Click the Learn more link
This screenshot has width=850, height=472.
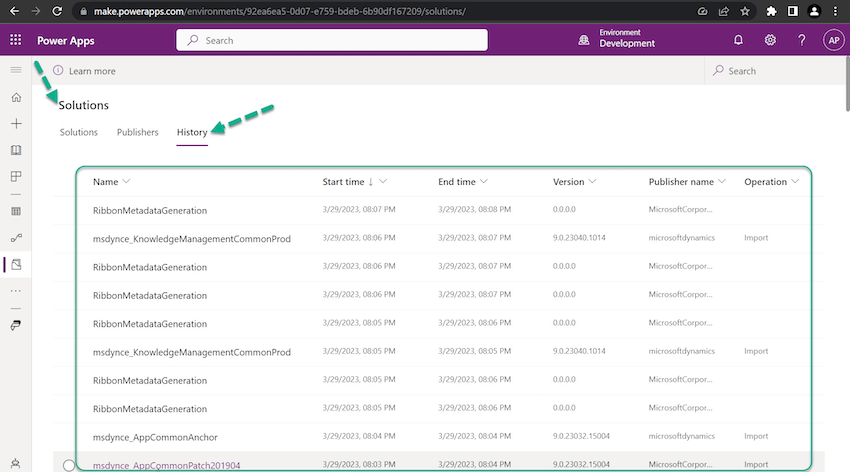coord(92,71)
